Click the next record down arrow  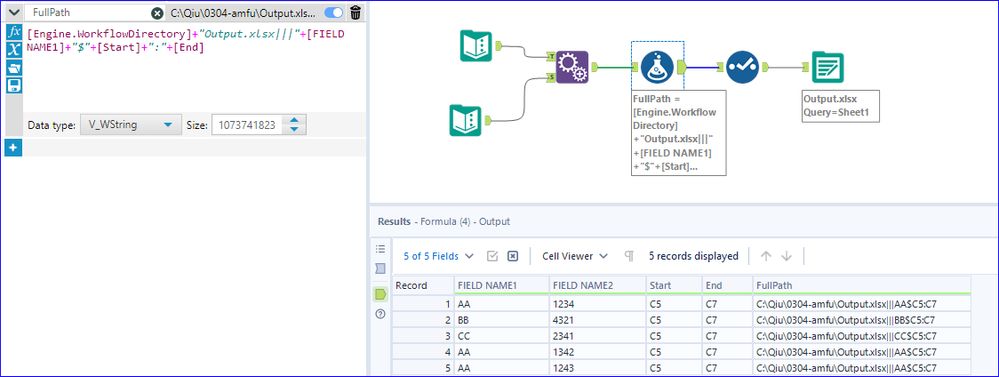786,256
